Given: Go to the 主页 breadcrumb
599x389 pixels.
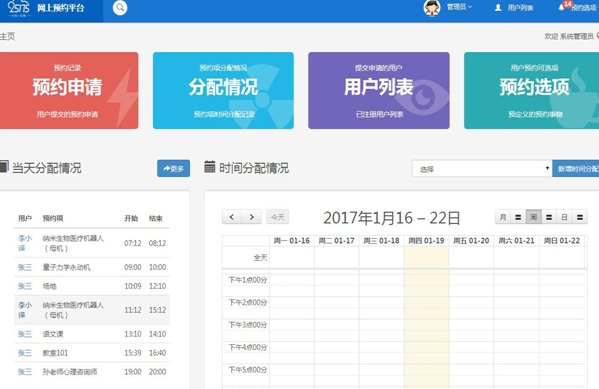Looking at the screenshot, I should click(x=7, y=36).
